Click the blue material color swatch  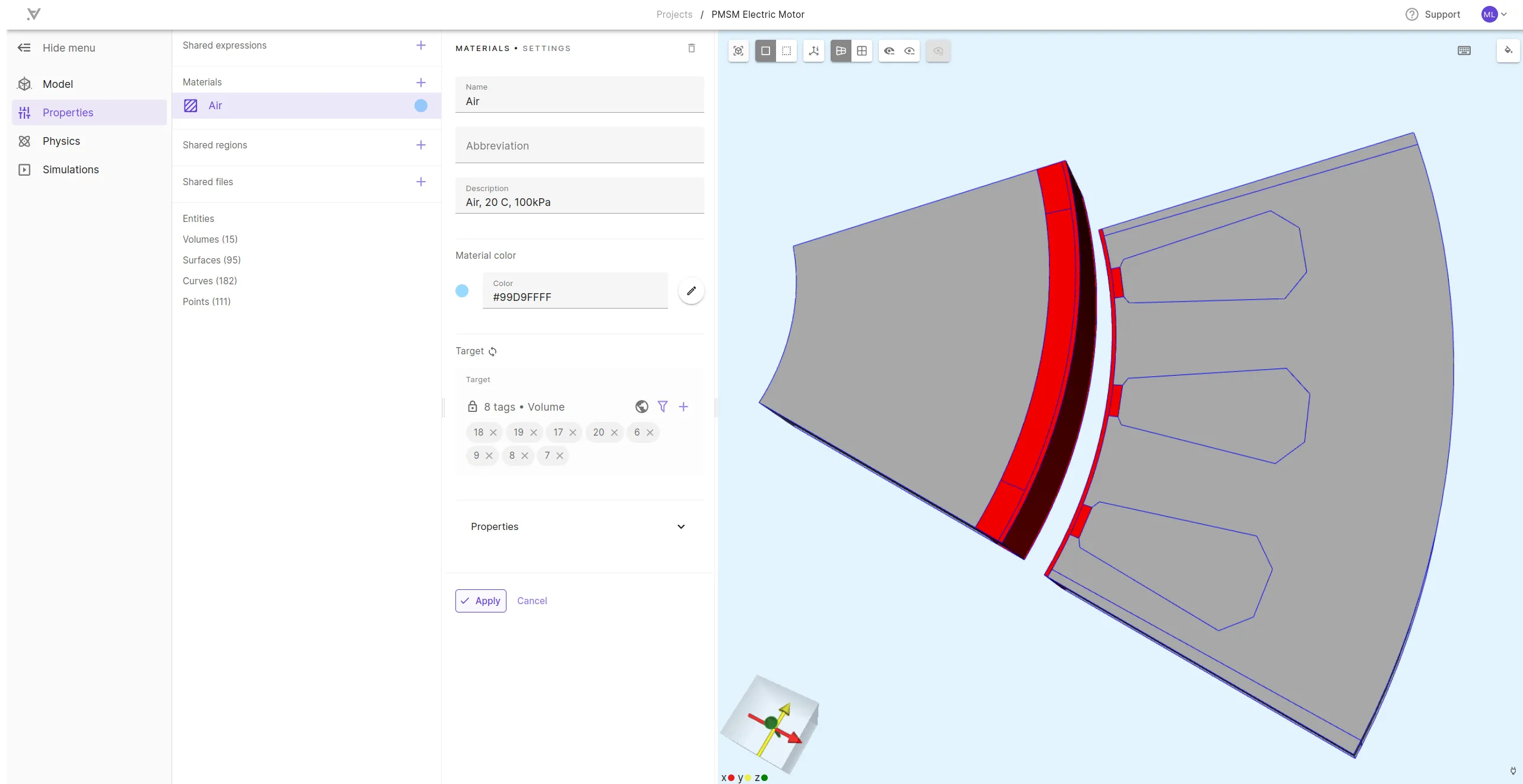click(x=462, y=291)
